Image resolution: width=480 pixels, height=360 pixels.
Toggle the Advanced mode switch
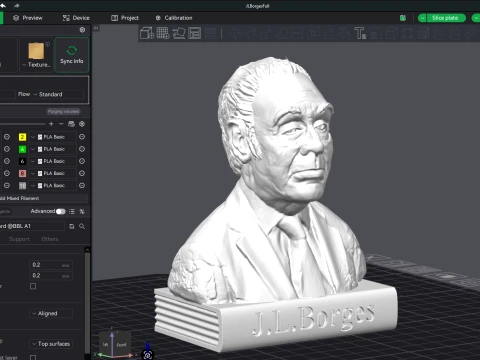point(61,211)
